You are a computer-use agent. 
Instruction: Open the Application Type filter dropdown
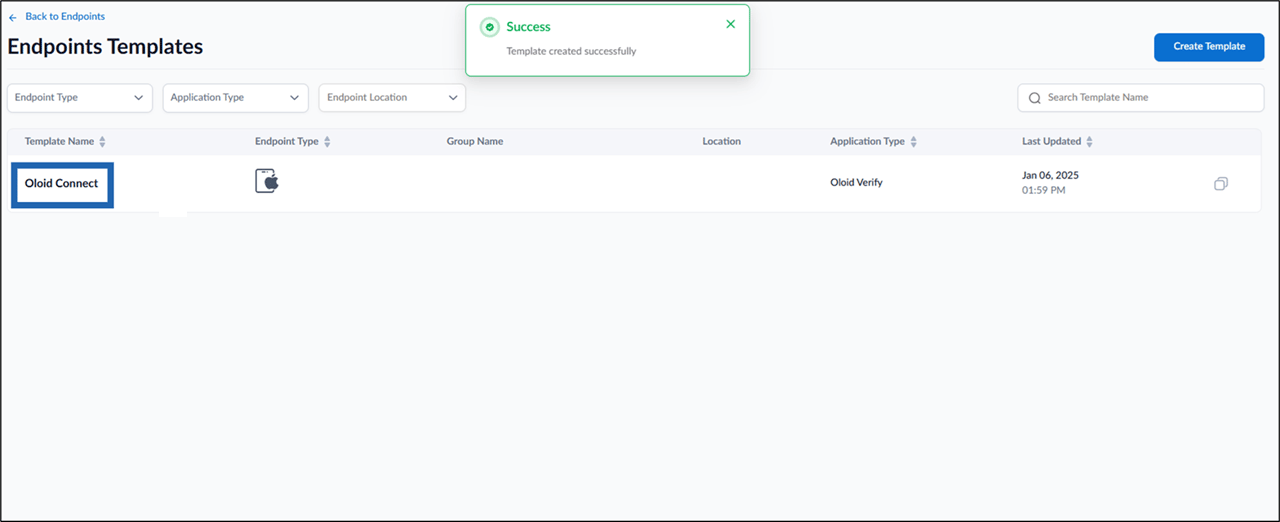[x=236, y=98]
